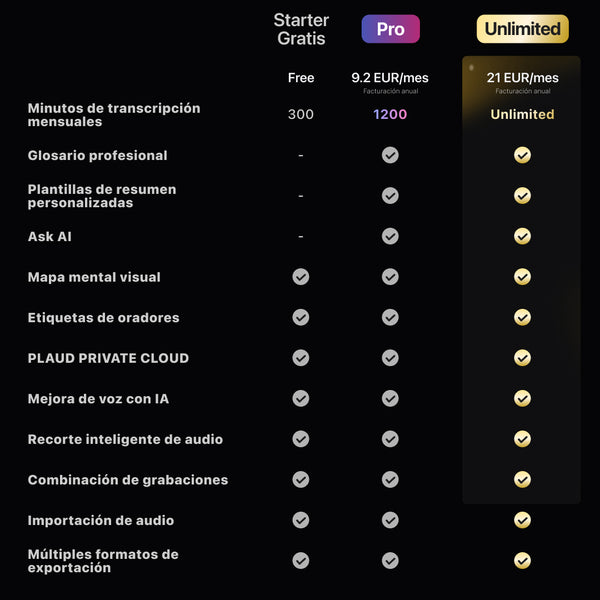Screen dimensions: 600x600
Task: Click Starter checkmark for Mejora de voz con IA
Action: pos(301,398)
